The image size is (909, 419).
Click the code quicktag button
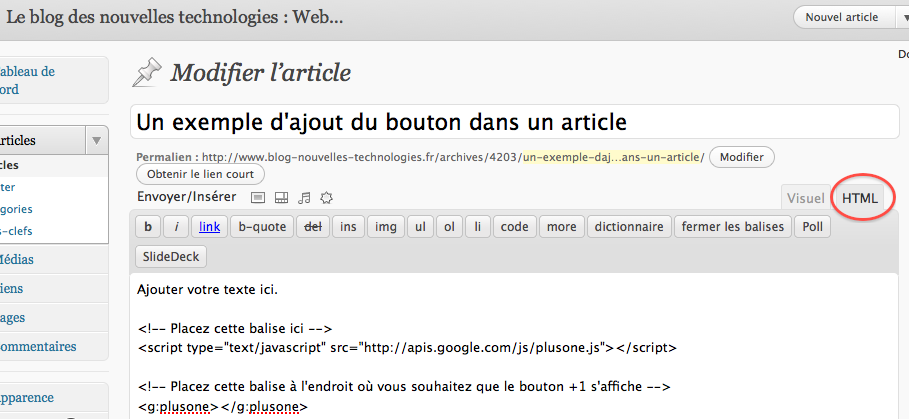514,227
